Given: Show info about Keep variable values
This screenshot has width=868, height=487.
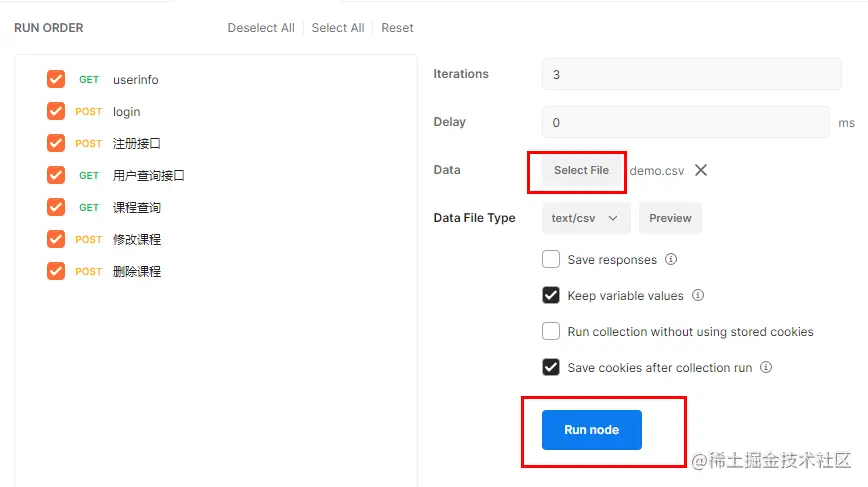Looking at the screenshot, I should tap(698, 296).
